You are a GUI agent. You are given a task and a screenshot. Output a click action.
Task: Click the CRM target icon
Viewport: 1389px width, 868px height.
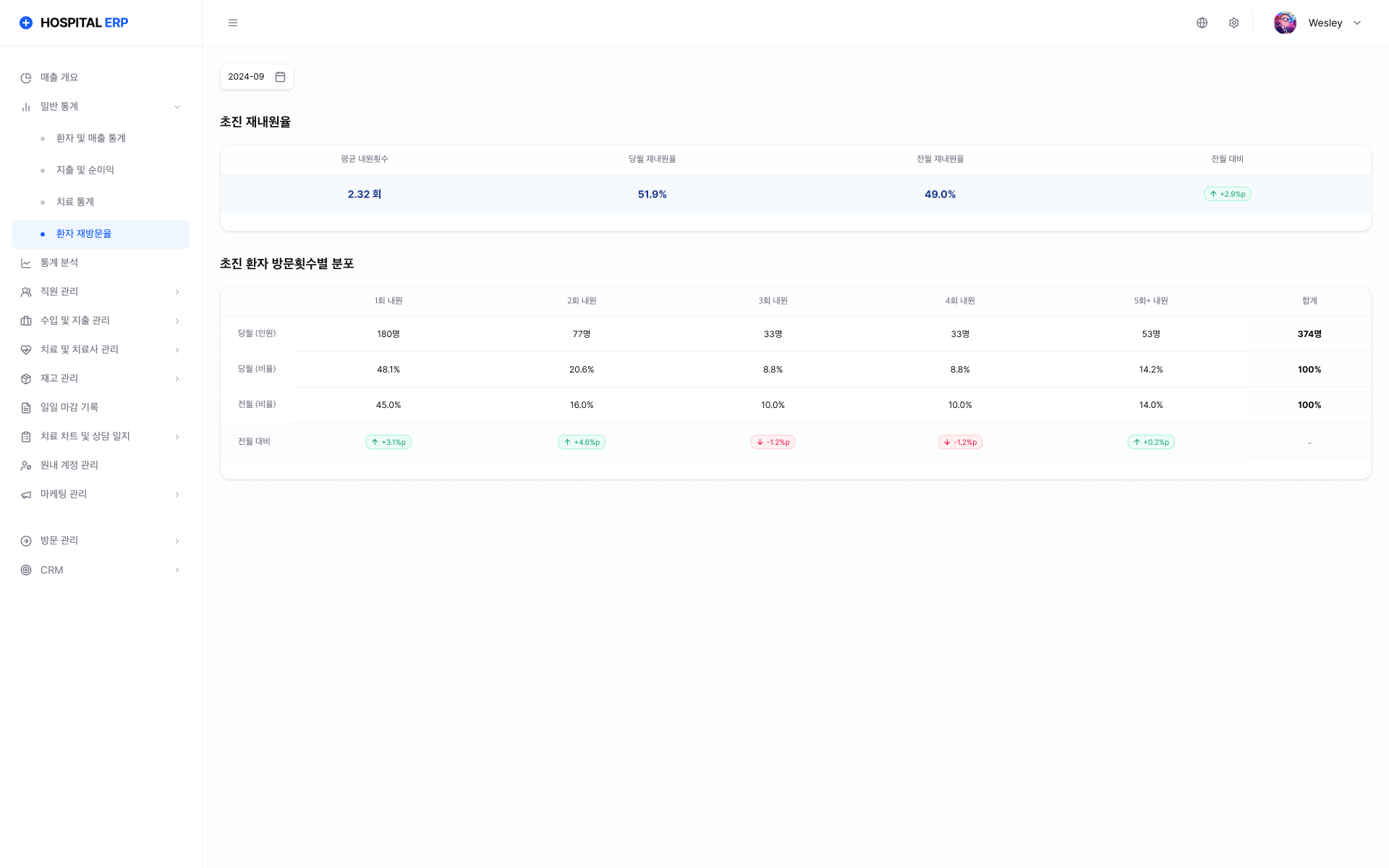point(26,570)
